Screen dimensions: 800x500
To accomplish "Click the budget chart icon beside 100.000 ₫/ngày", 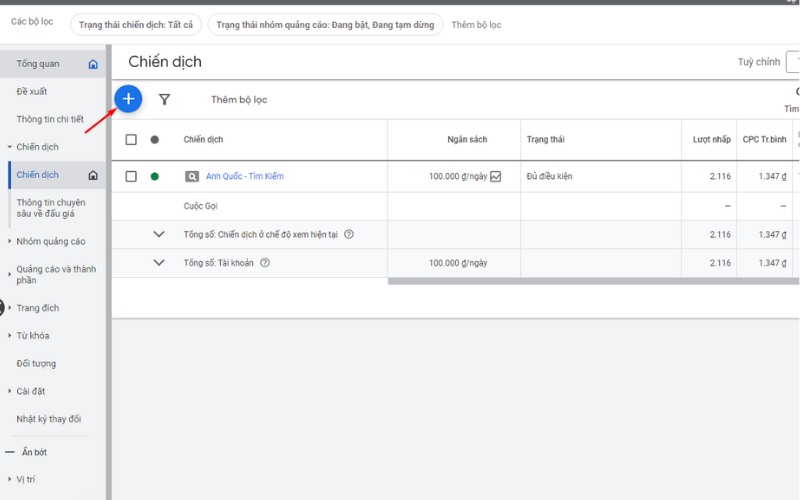I will [x=496, y=177].
